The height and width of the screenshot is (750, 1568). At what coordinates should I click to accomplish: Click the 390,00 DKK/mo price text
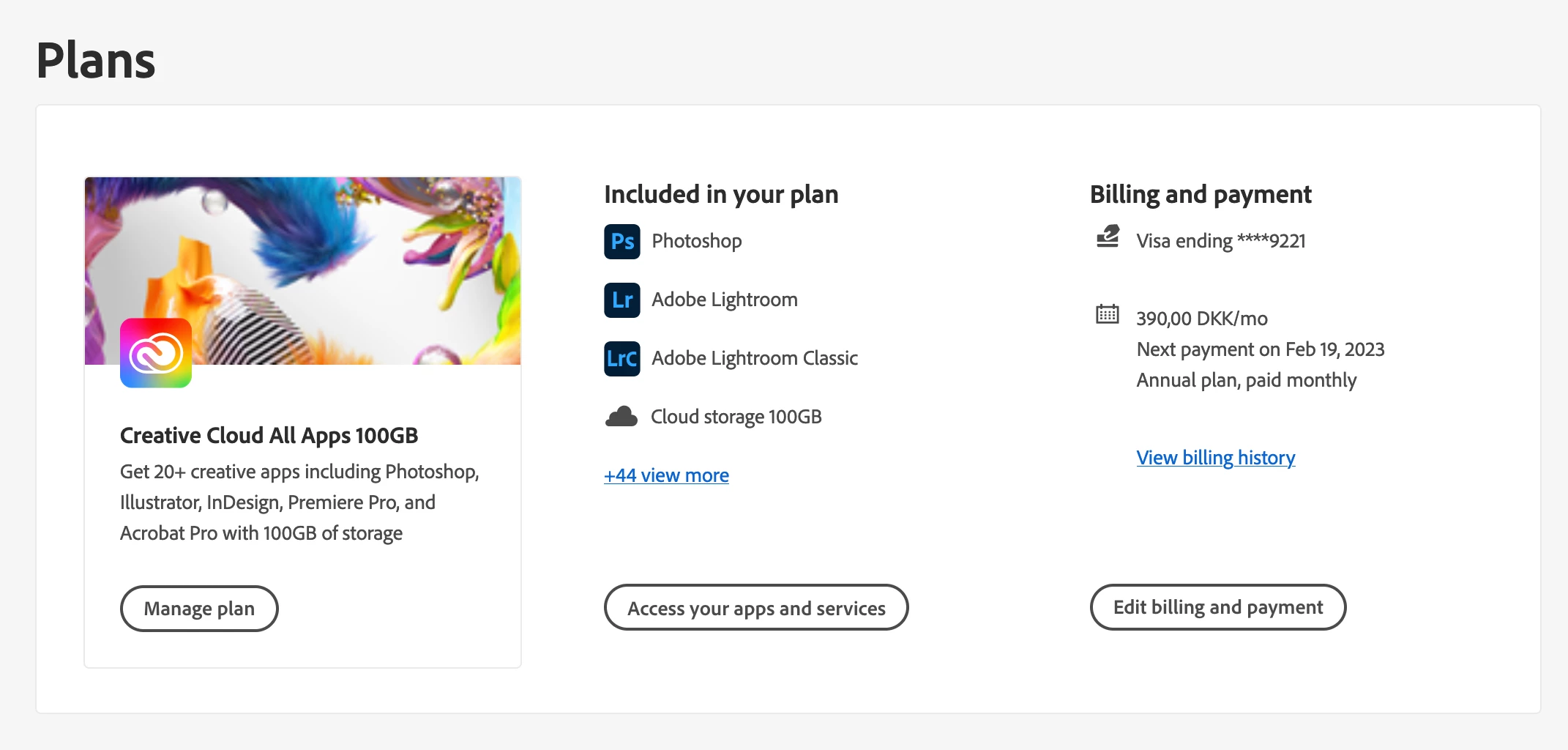pos(1202,319)
